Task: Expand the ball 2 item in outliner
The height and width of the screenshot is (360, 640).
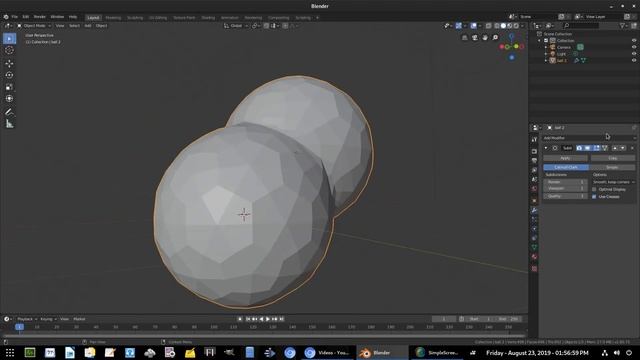Action: (x=546, y=60)
